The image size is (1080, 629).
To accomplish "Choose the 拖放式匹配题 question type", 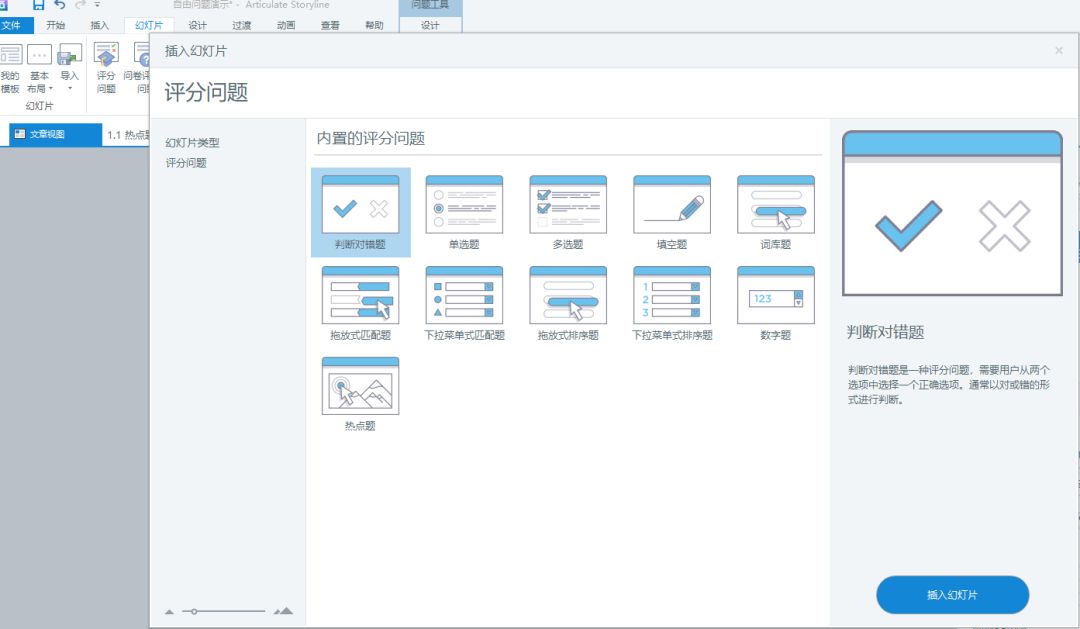I will click(x=360, y=303).
